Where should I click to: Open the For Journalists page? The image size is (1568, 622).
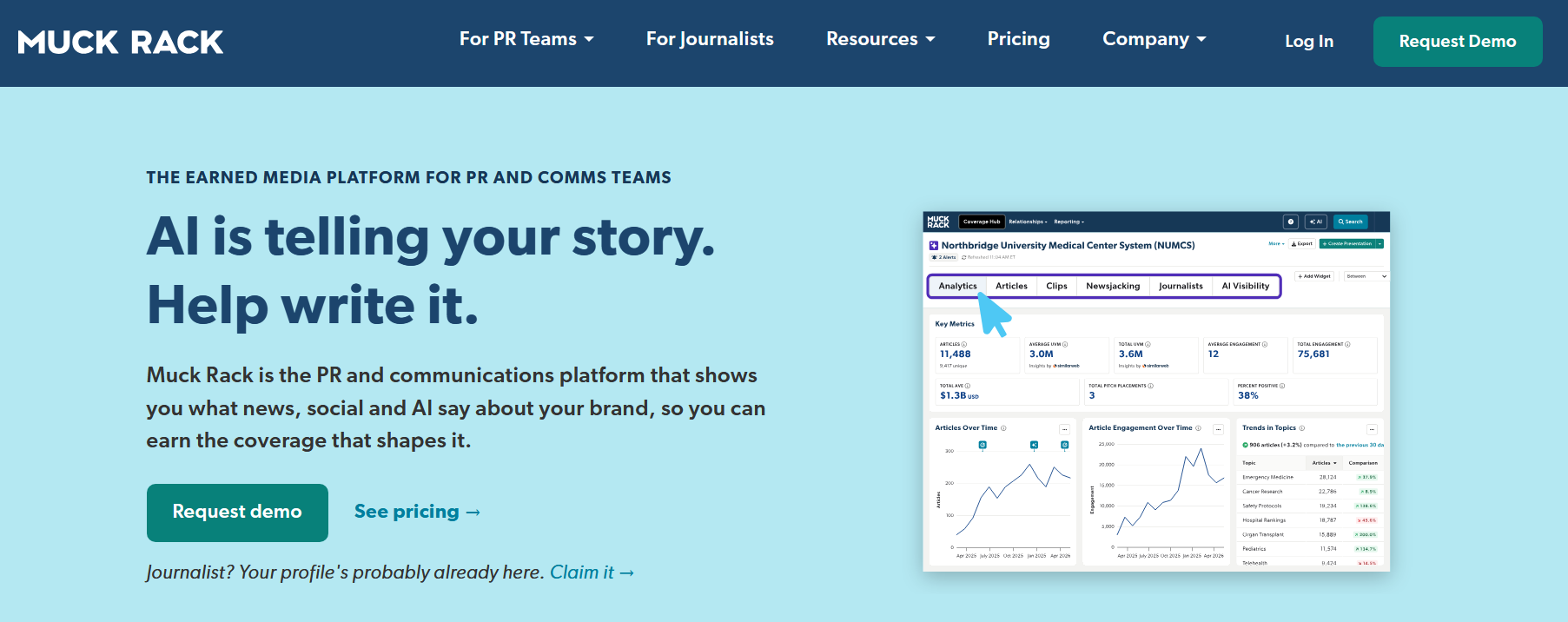710,39
